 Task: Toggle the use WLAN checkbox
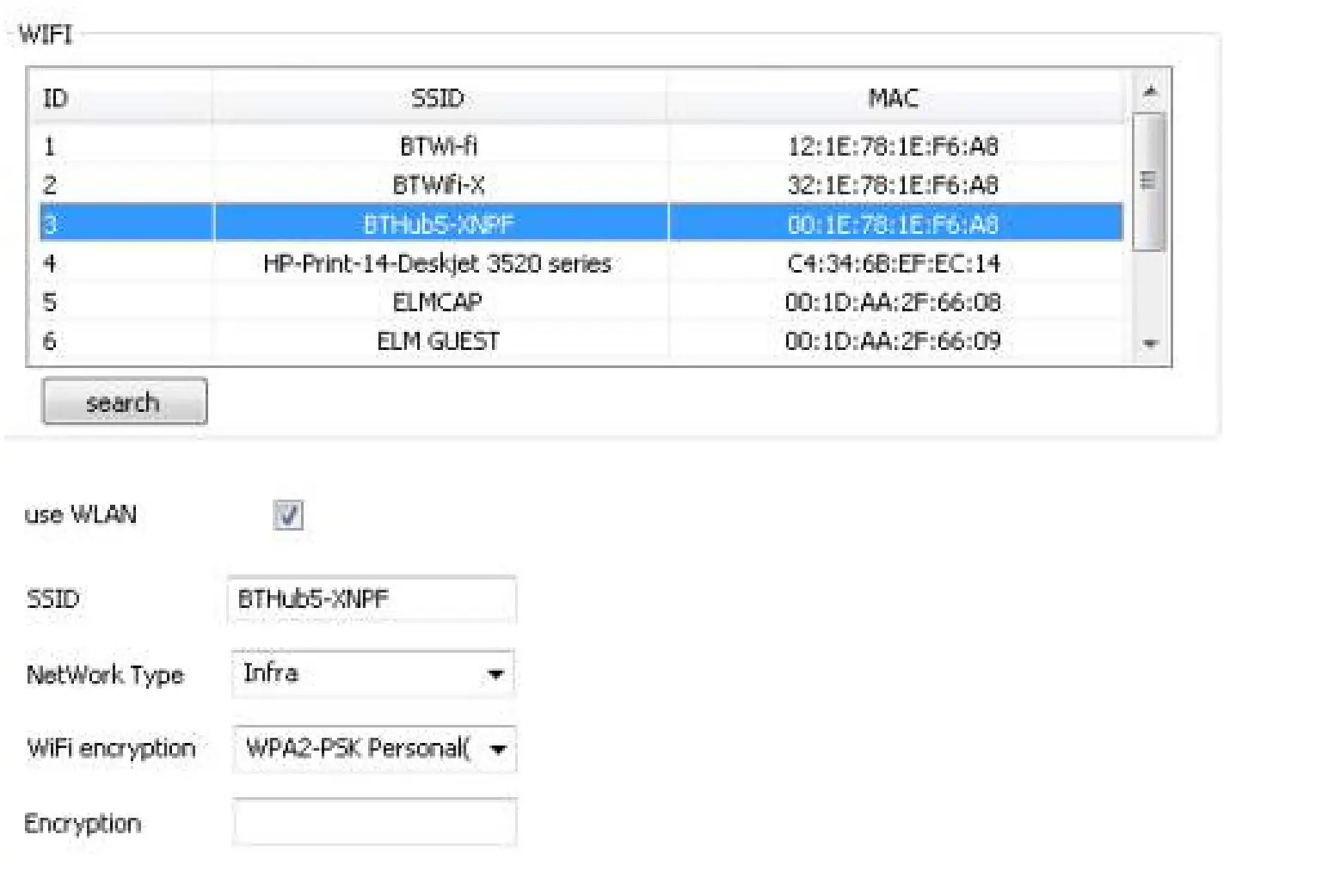tap(290, 514)
